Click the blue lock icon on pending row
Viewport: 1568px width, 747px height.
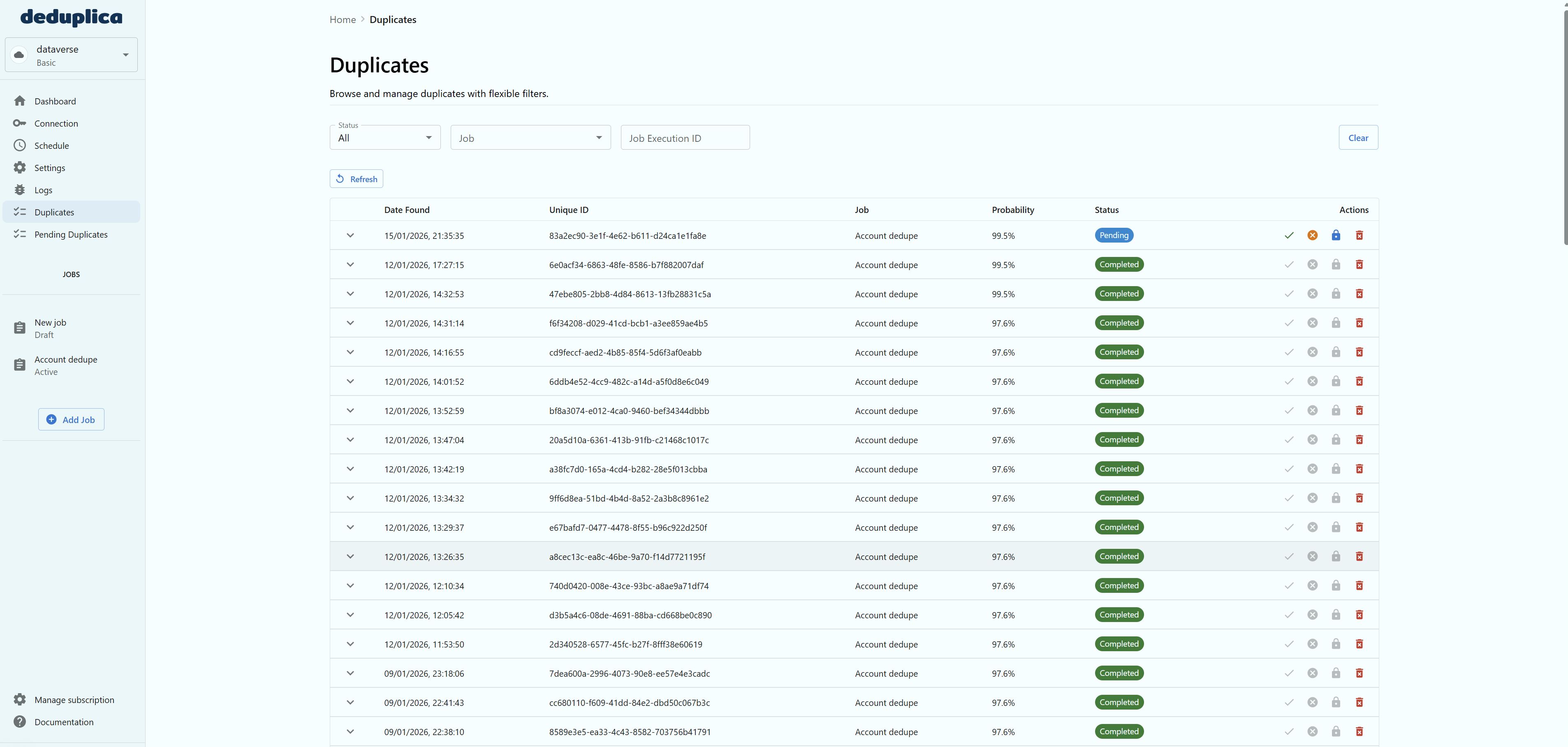pos(1336,236)
